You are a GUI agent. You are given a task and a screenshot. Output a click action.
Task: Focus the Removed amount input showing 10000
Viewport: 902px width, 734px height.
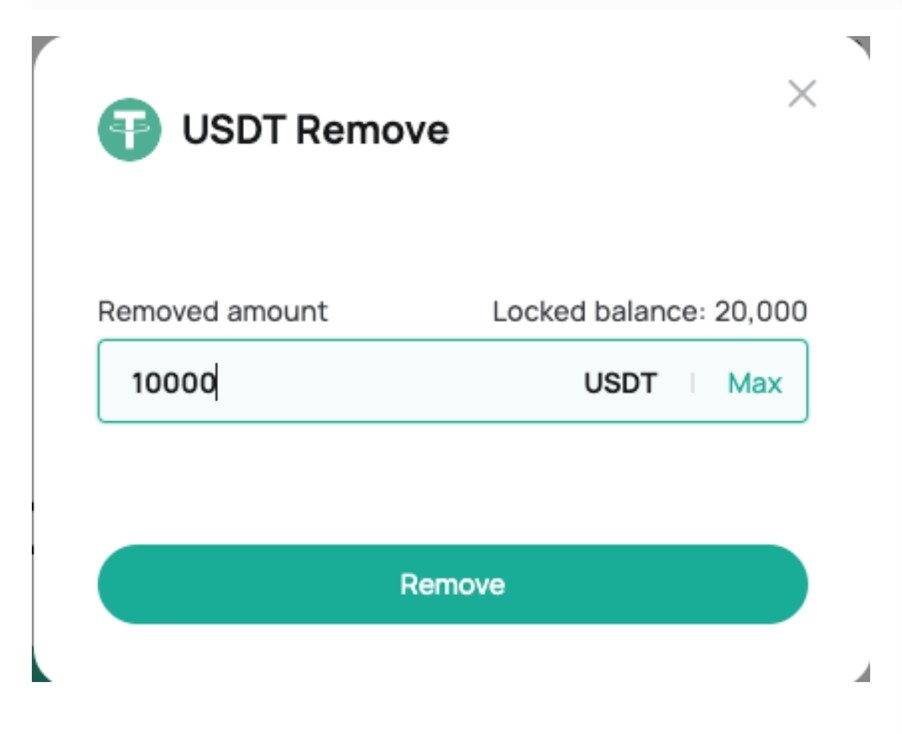pos(453,381)
